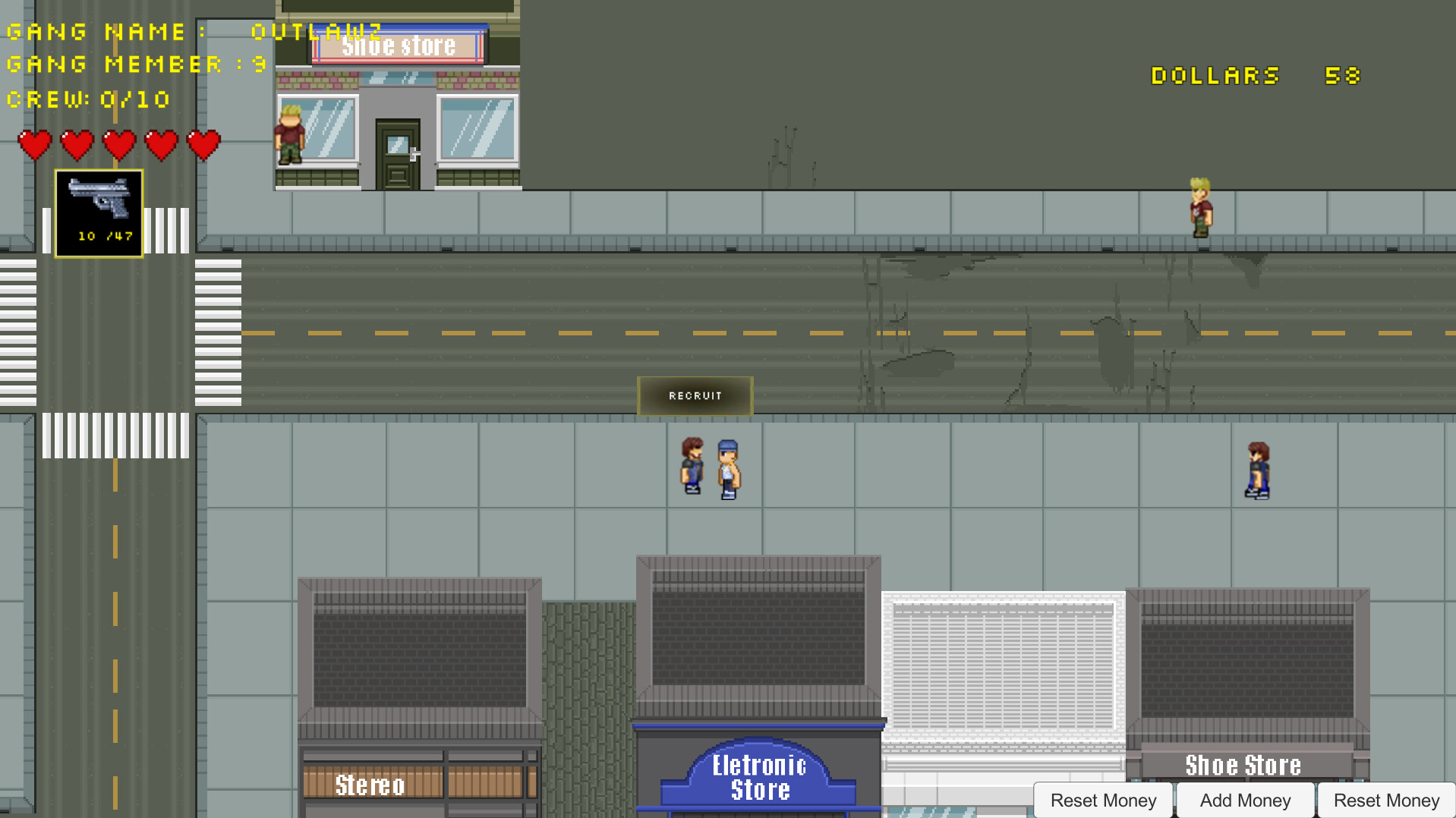Click the brown-haired character beside the blue-capped one

692,465
